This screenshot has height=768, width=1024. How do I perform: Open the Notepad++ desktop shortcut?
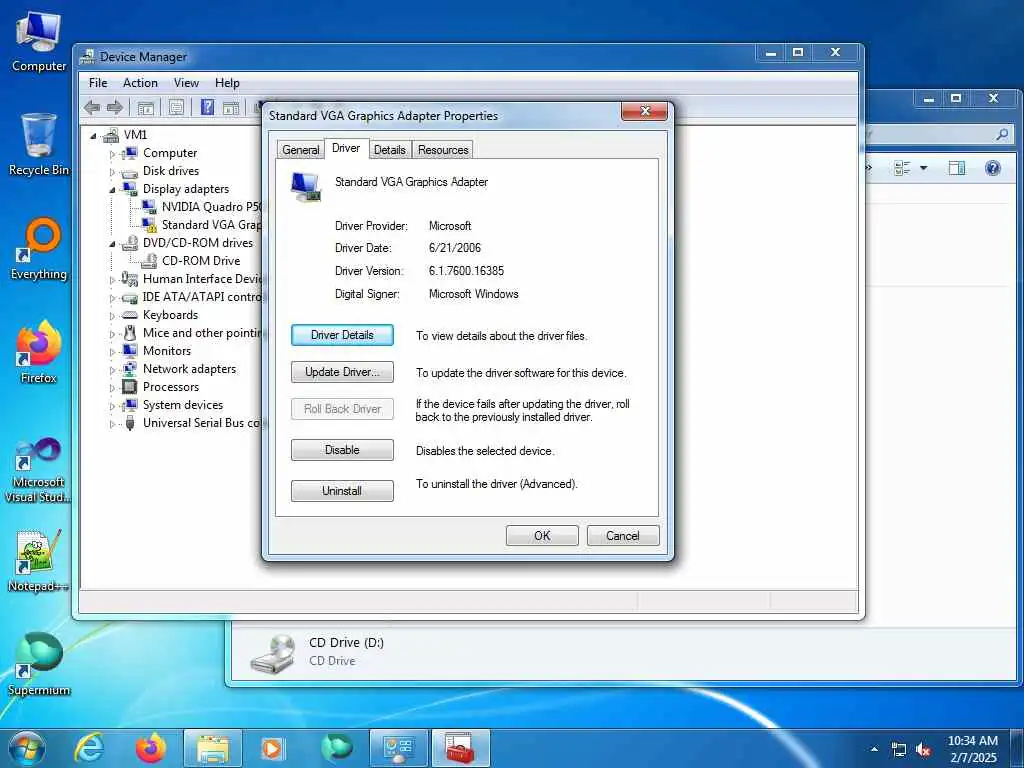pos(39,560)
